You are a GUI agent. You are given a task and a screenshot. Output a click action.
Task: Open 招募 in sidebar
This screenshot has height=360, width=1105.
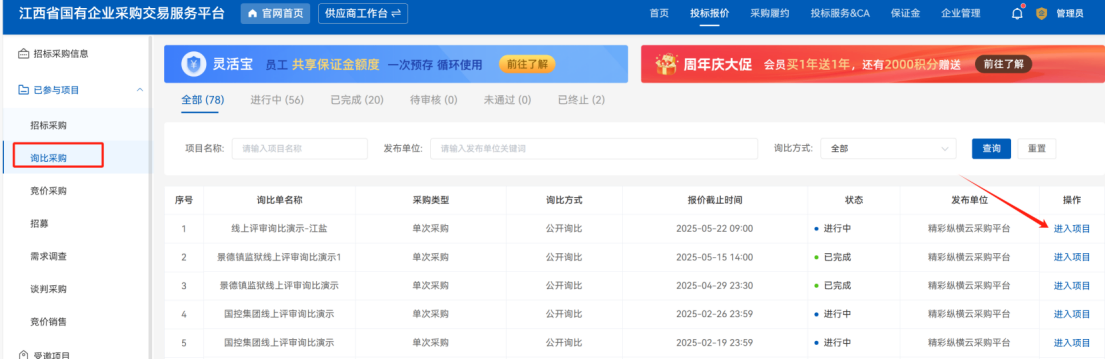pyautogui.click(x=39, y=224)
